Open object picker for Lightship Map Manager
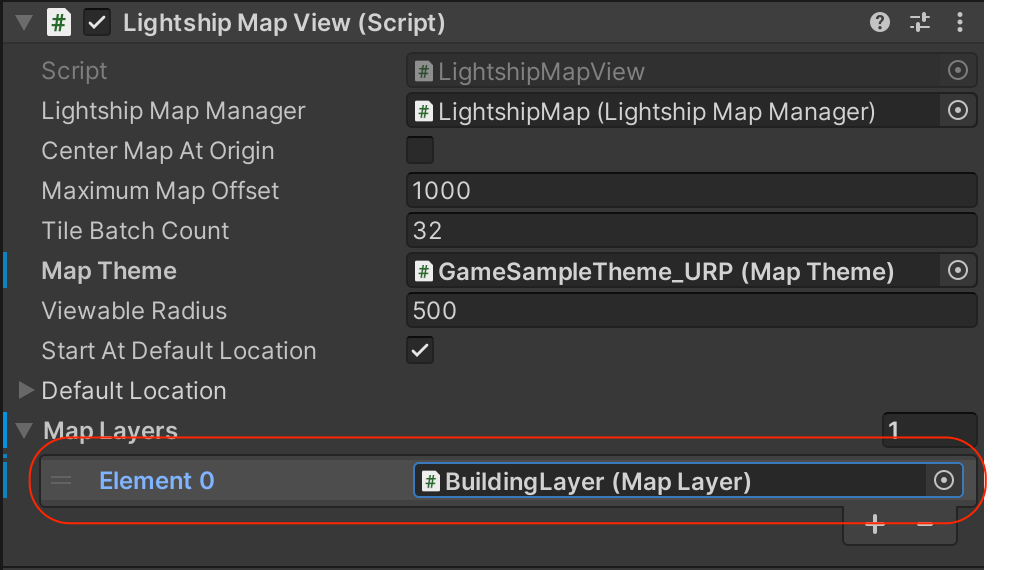This screenshot has height=570, width=1028. coord(958,110)
